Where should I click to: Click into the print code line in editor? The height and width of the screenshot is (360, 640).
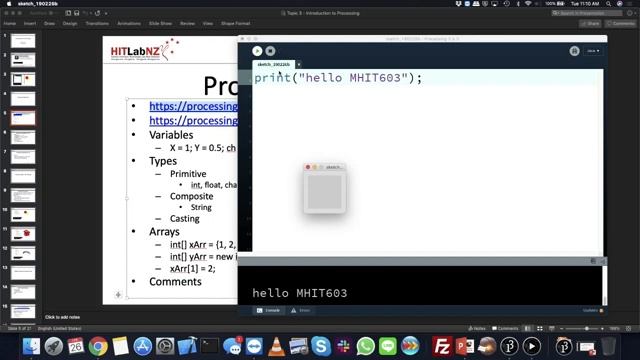(338, 78)
